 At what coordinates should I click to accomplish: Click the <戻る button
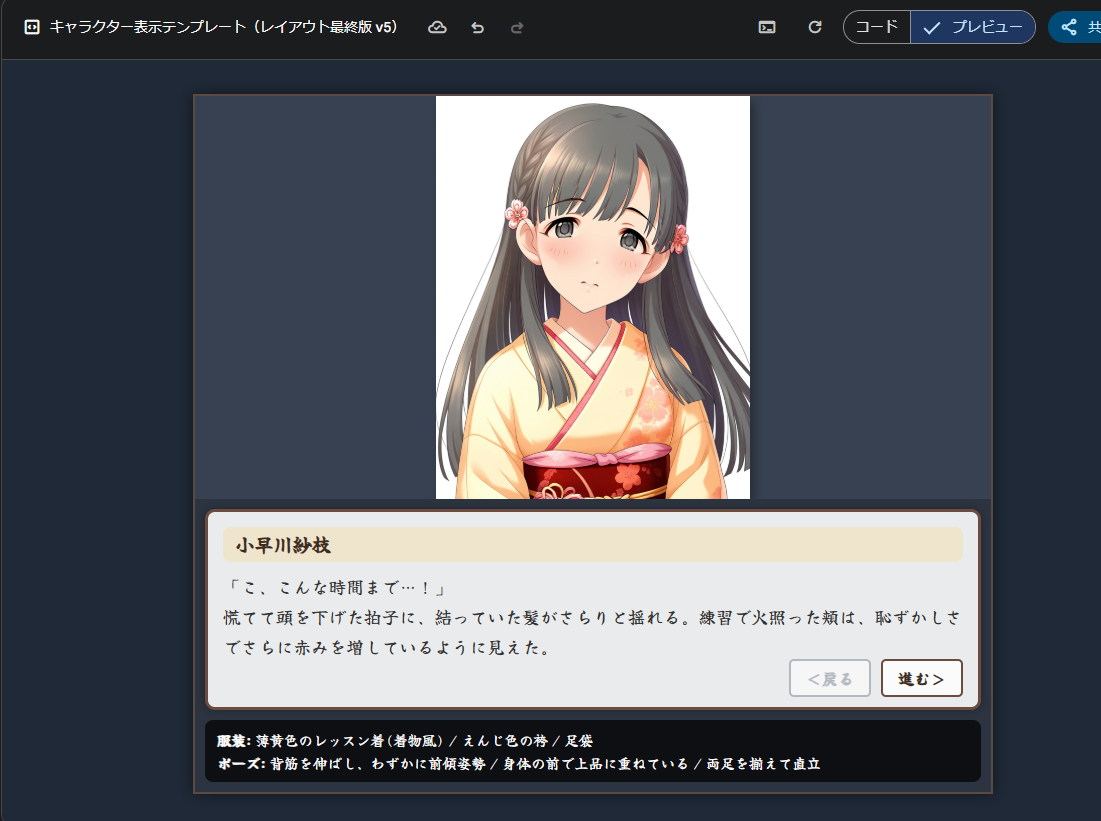click(830, 678)
